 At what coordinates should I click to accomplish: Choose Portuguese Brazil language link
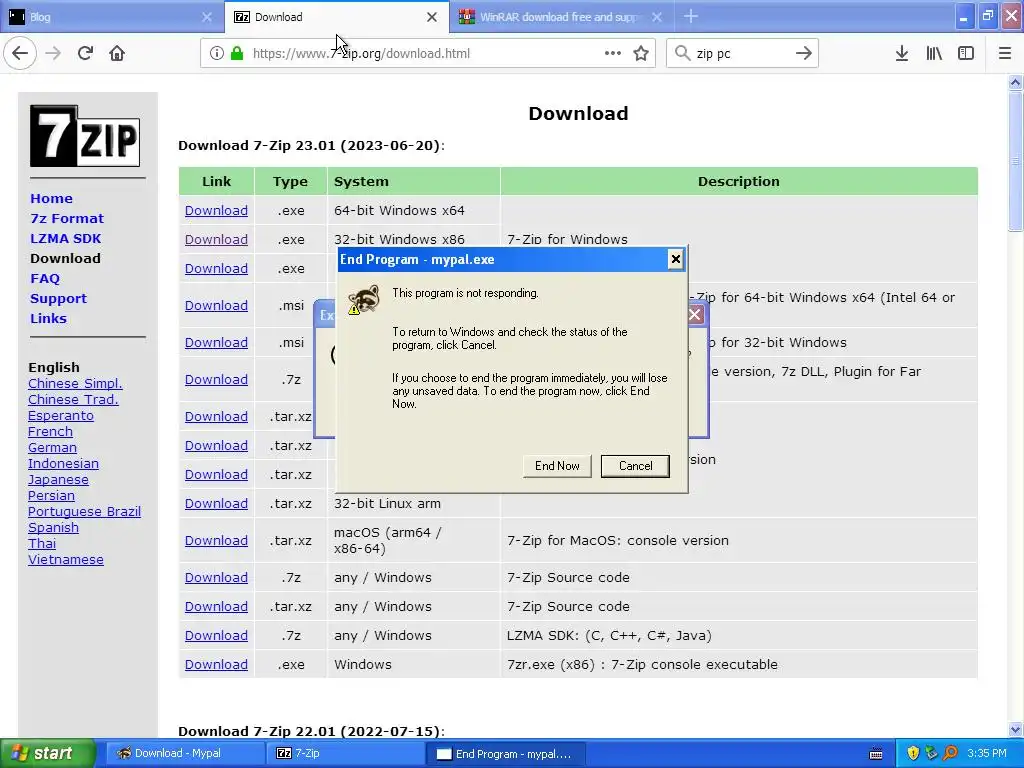coord(84,511)
